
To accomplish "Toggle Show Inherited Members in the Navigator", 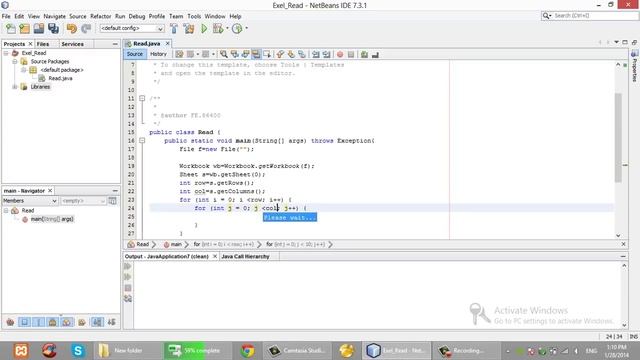I will pyautogui.click(x=10, y=322).
